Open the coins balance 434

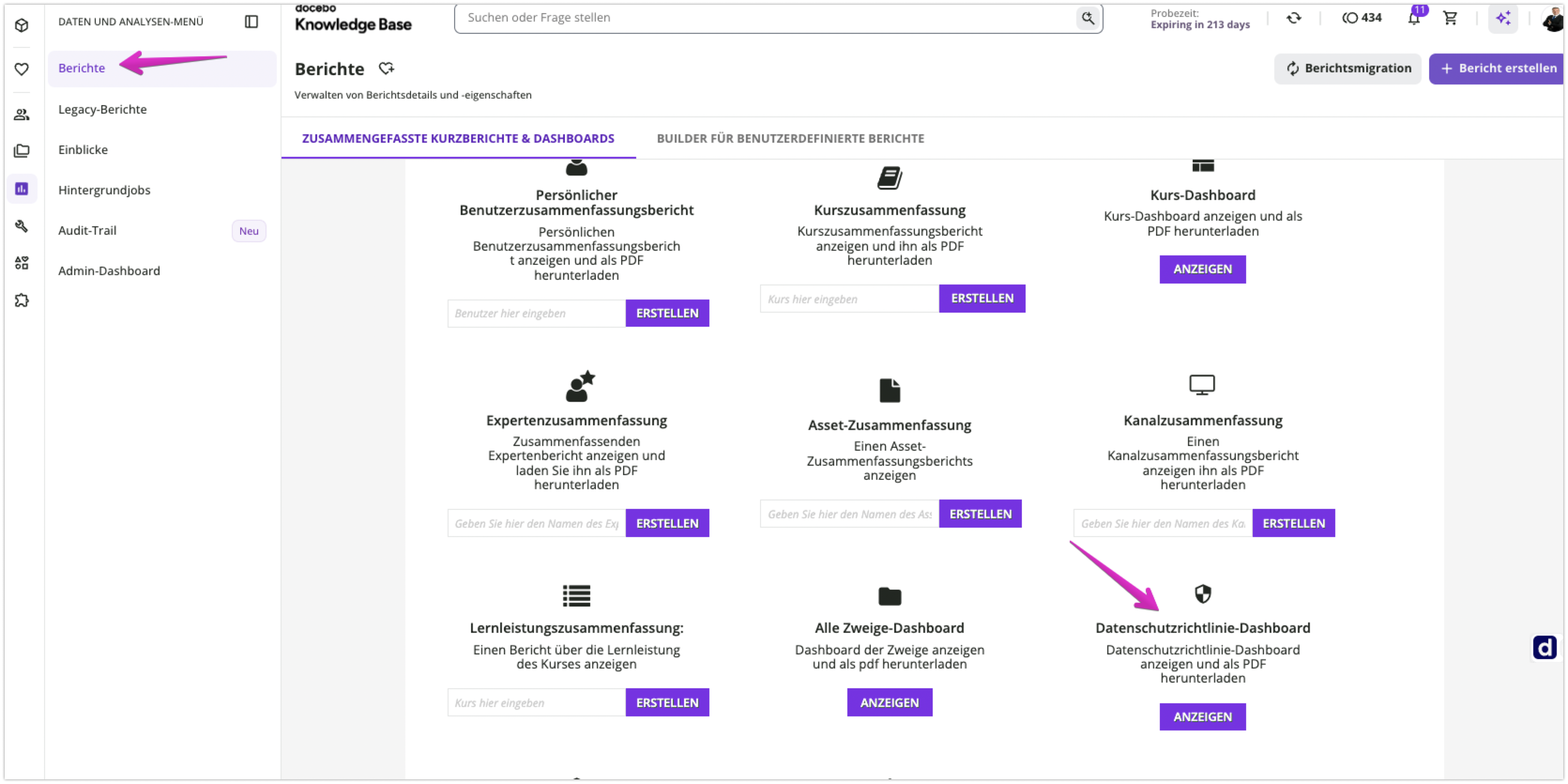(x=1362, y=18)
